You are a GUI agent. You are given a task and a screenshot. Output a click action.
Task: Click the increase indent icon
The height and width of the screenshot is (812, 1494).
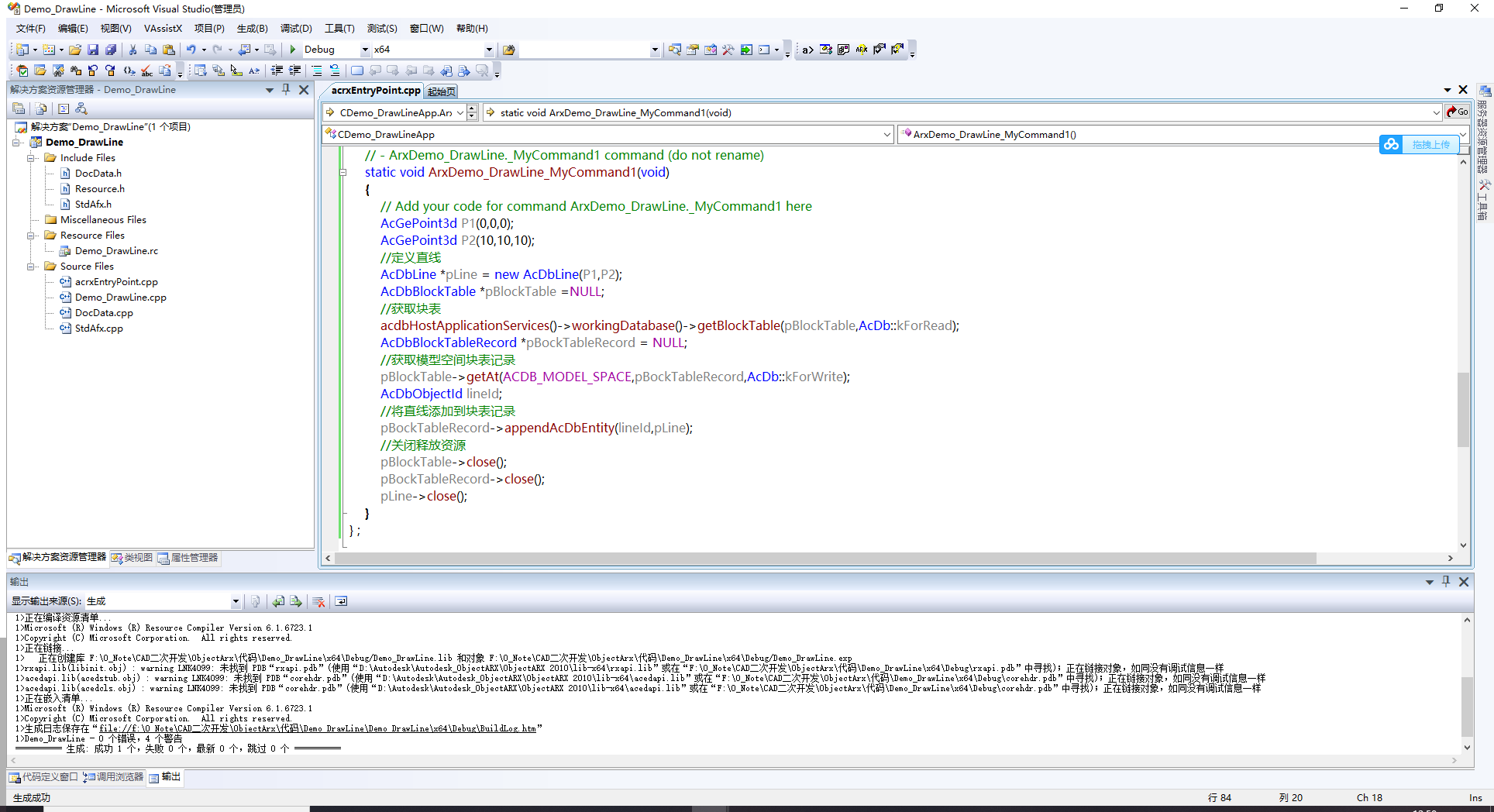click(x=294, y=71)
